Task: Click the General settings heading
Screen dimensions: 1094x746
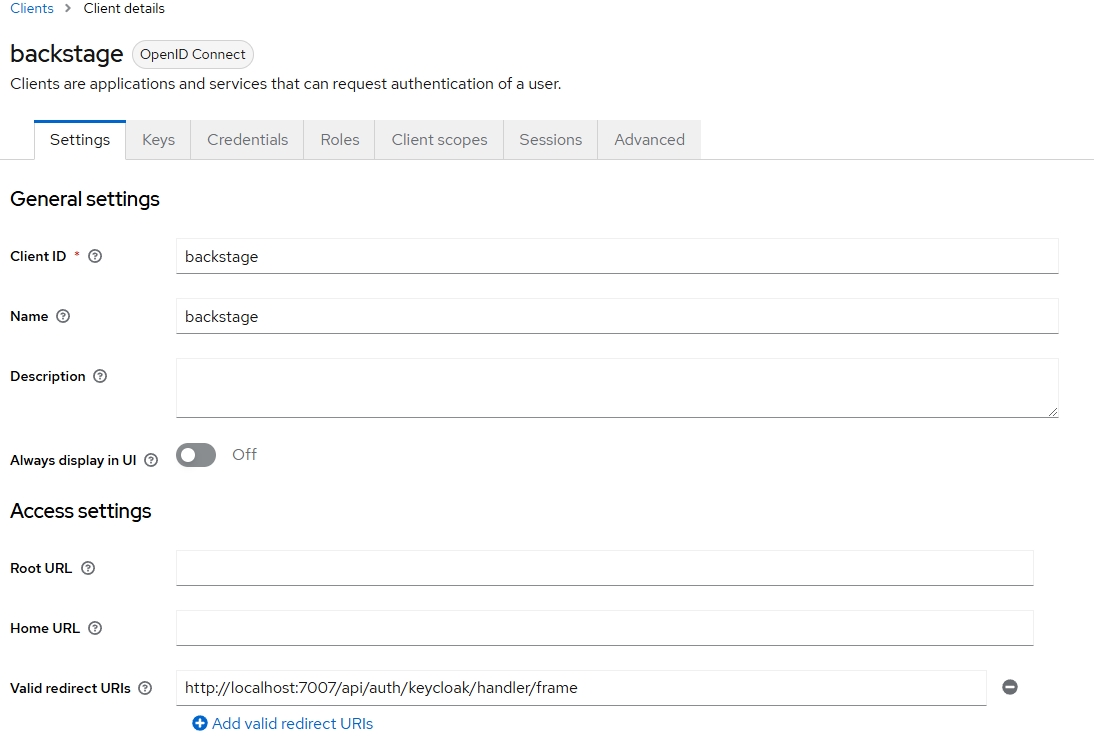Action: [85, 199]
